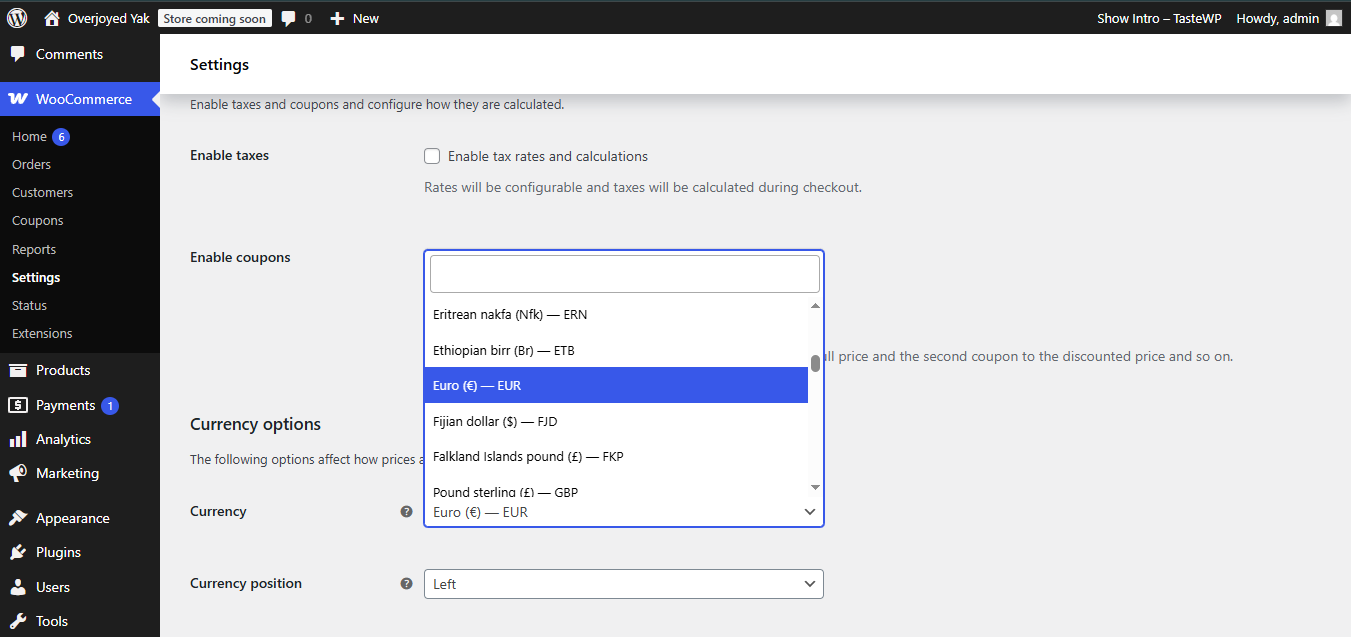Expand the Currency position dropdown
The image size is (1351, 637).
point(623,584)
